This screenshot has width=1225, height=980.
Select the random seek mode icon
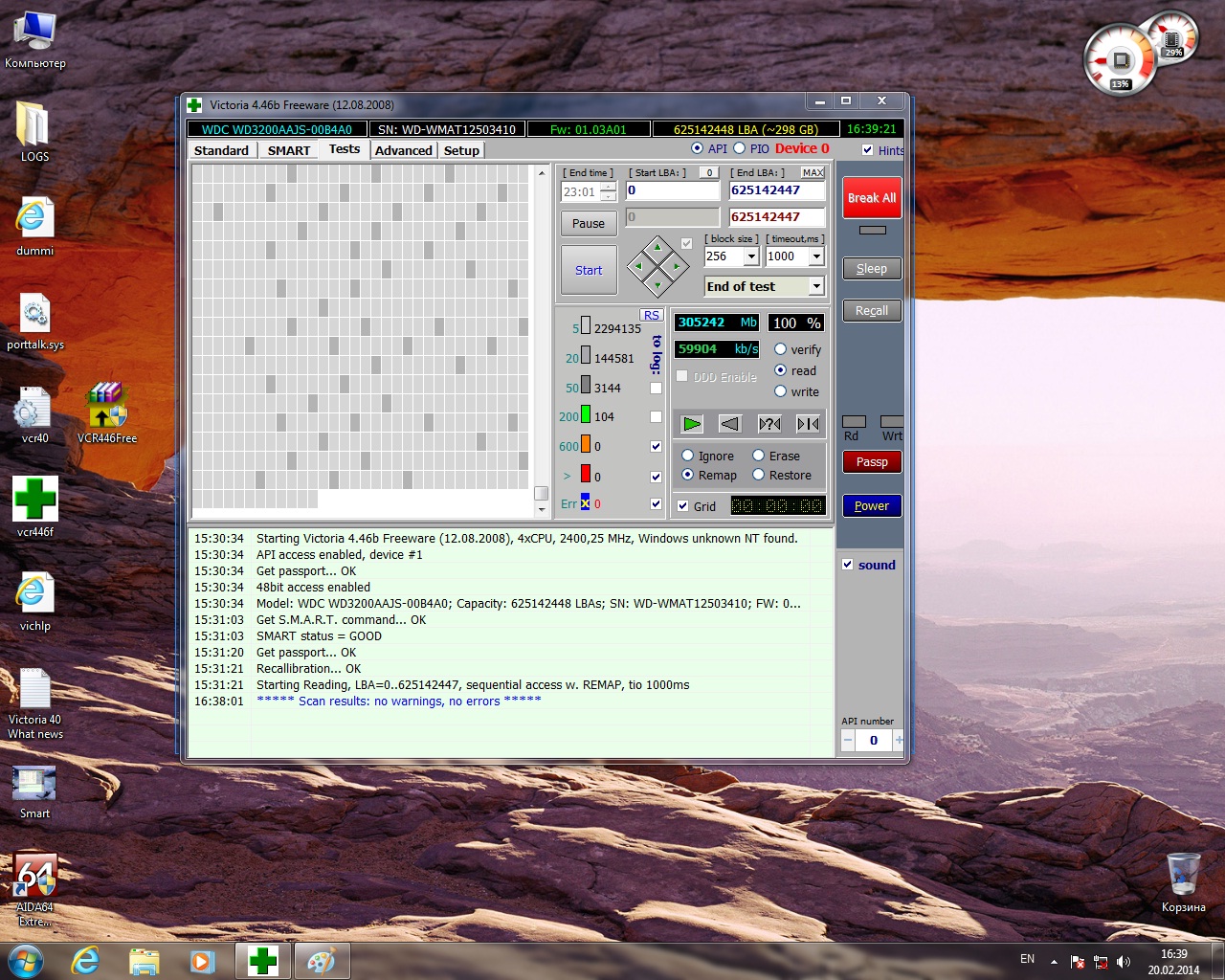(x=769, y=424)
